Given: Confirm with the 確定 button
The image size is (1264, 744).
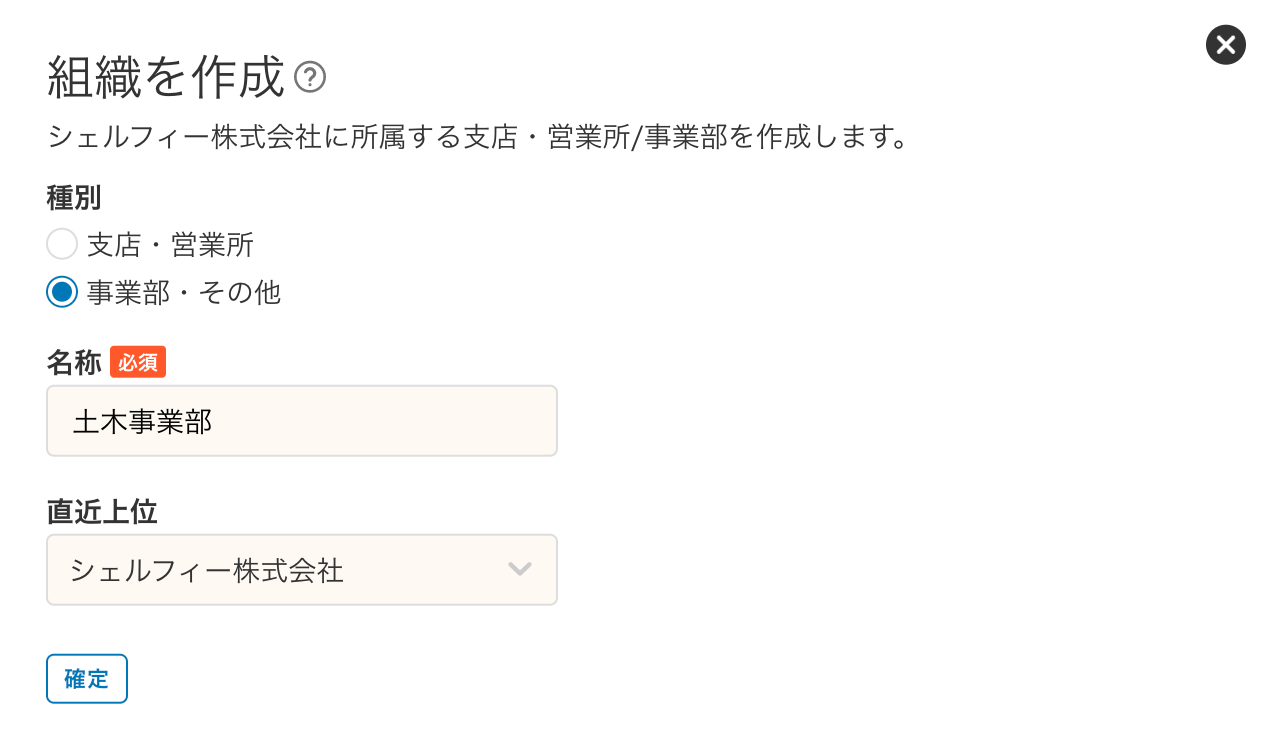Looking at the screenshot, I should [87, 679].
